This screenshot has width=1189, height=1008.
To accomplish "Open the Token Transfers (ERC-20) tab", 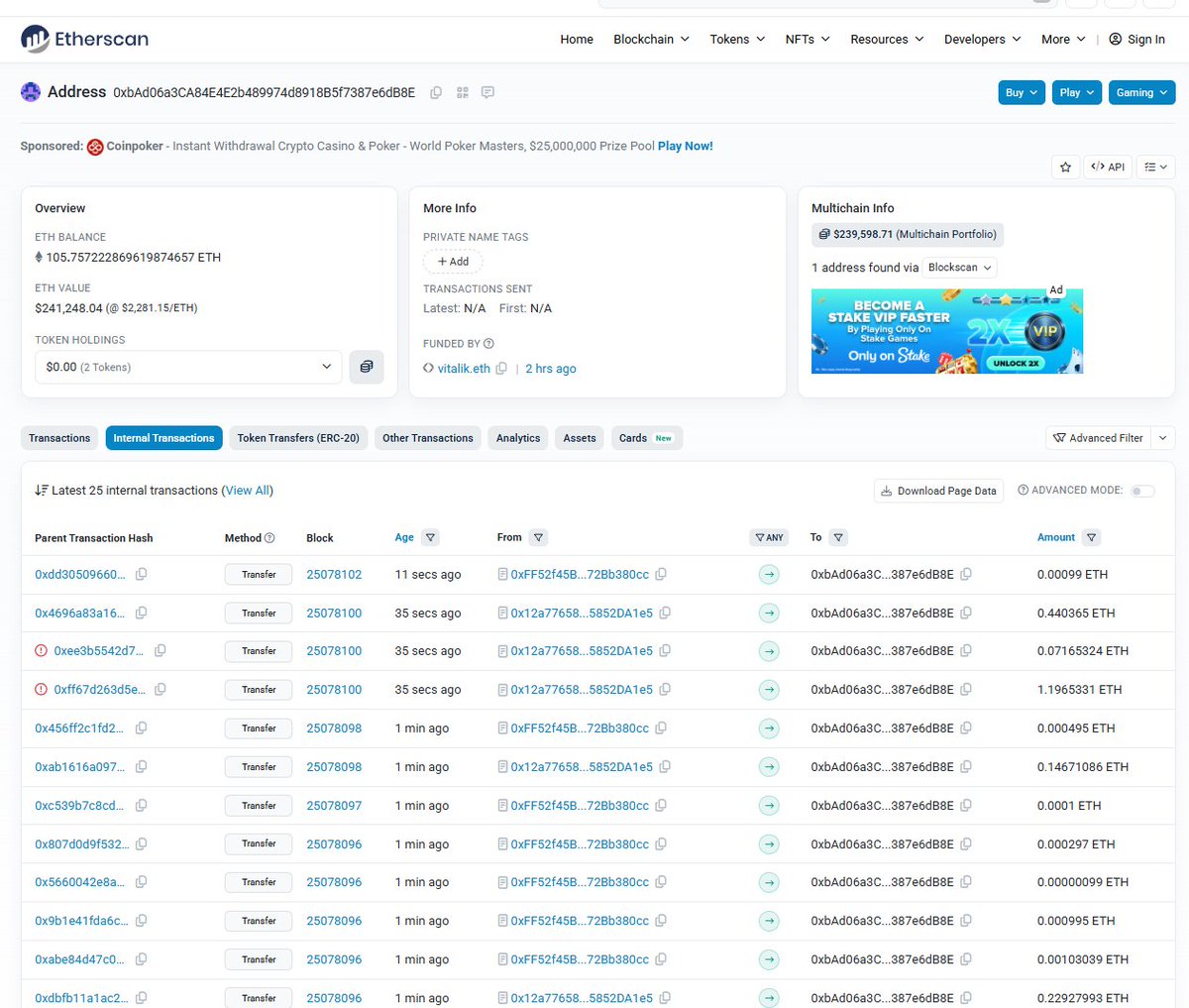I will [298, 438].
